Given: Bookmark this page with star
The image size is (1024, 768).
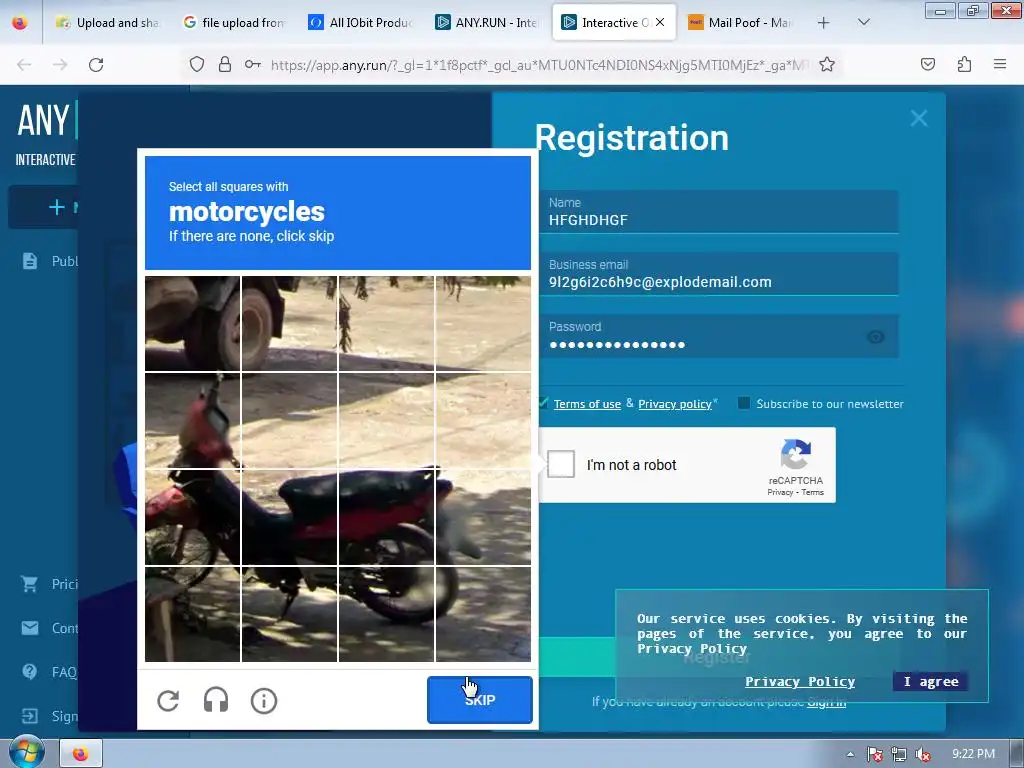Looking at the screenshot, I should [827, 64].
